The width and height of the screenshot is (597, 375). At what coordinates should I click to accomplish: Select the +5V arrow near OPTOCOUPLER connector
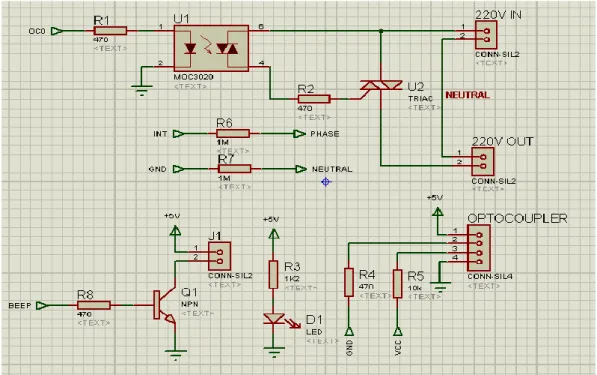438,212
